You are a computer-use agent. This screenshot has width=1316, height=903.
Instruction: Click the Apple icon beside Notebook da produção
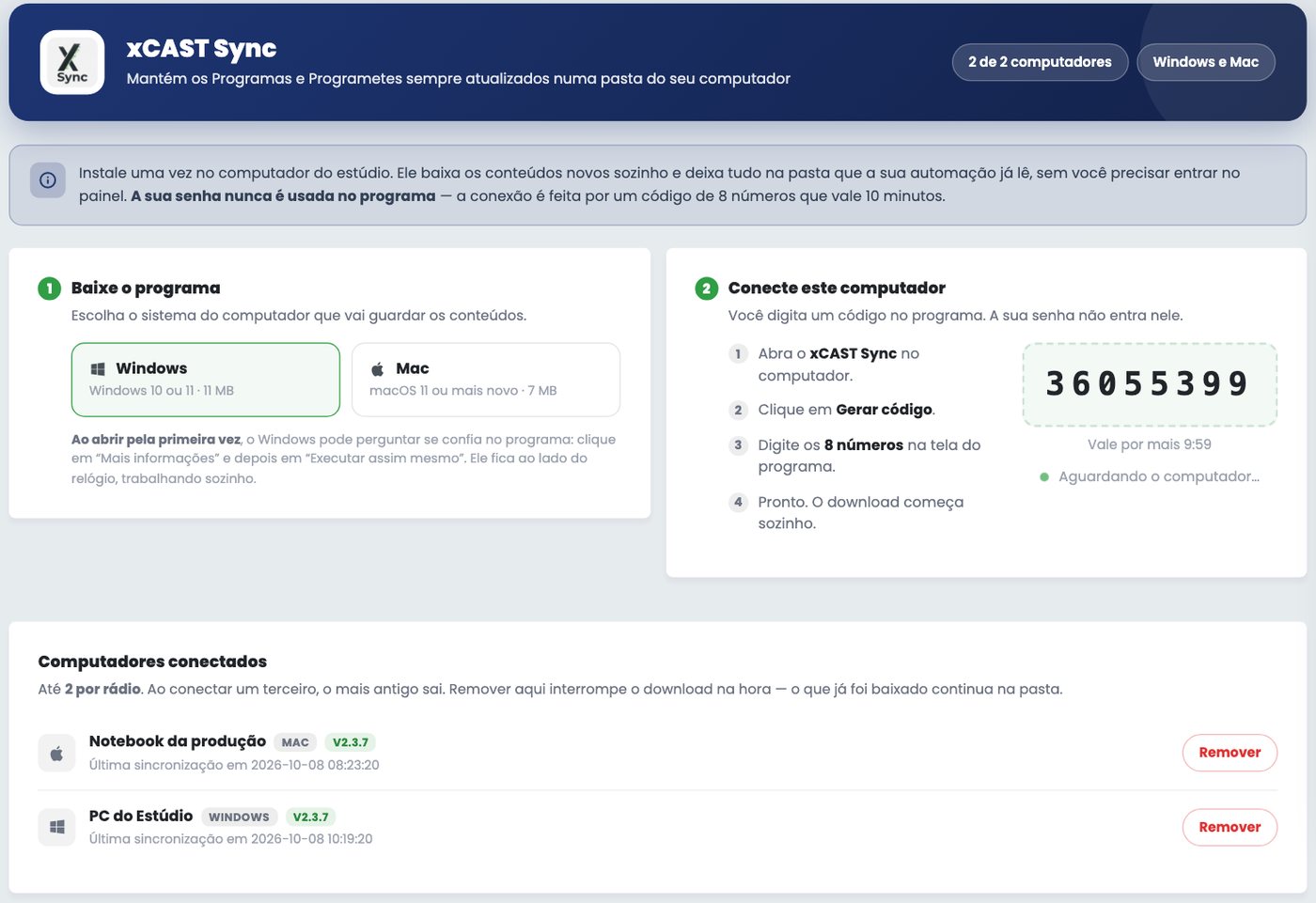[x=56, y=753]
